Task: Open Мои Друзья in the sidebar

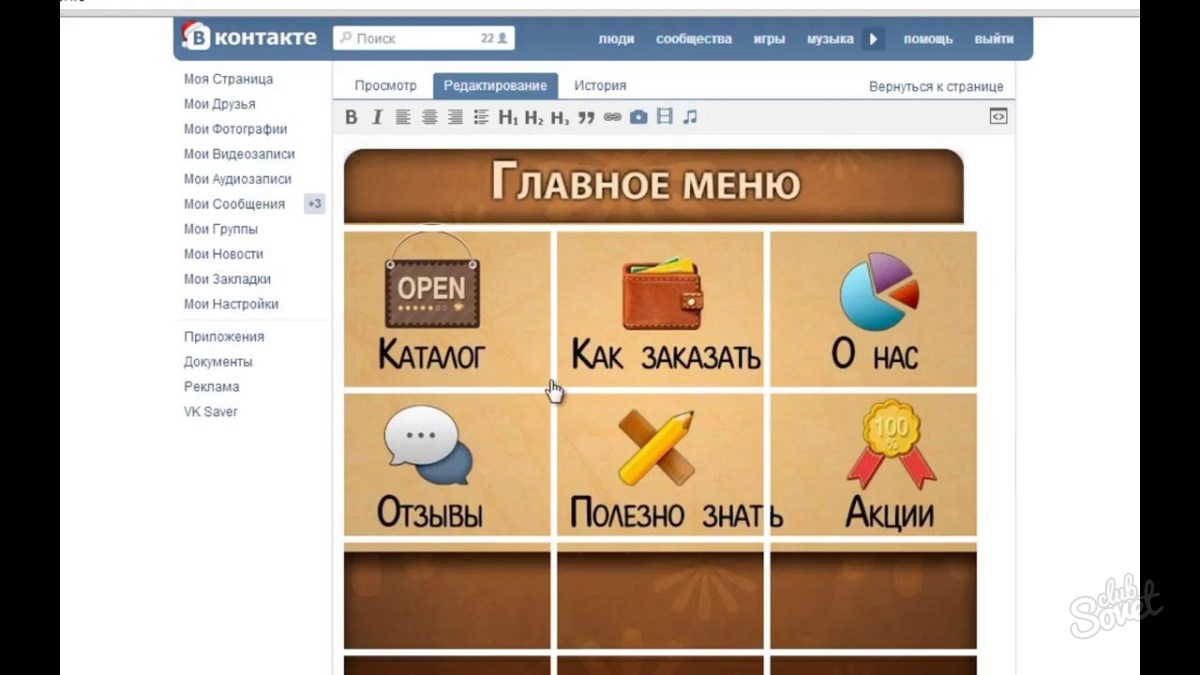Action: [x=219, y=104]
